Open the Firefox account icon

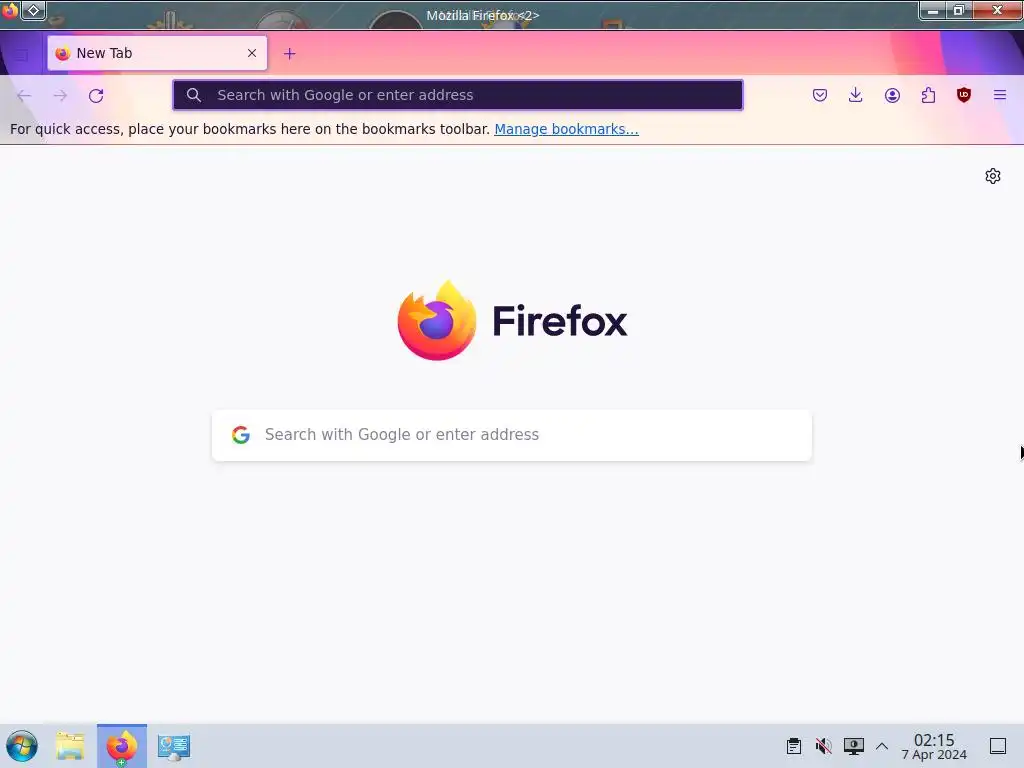(892, 95)
